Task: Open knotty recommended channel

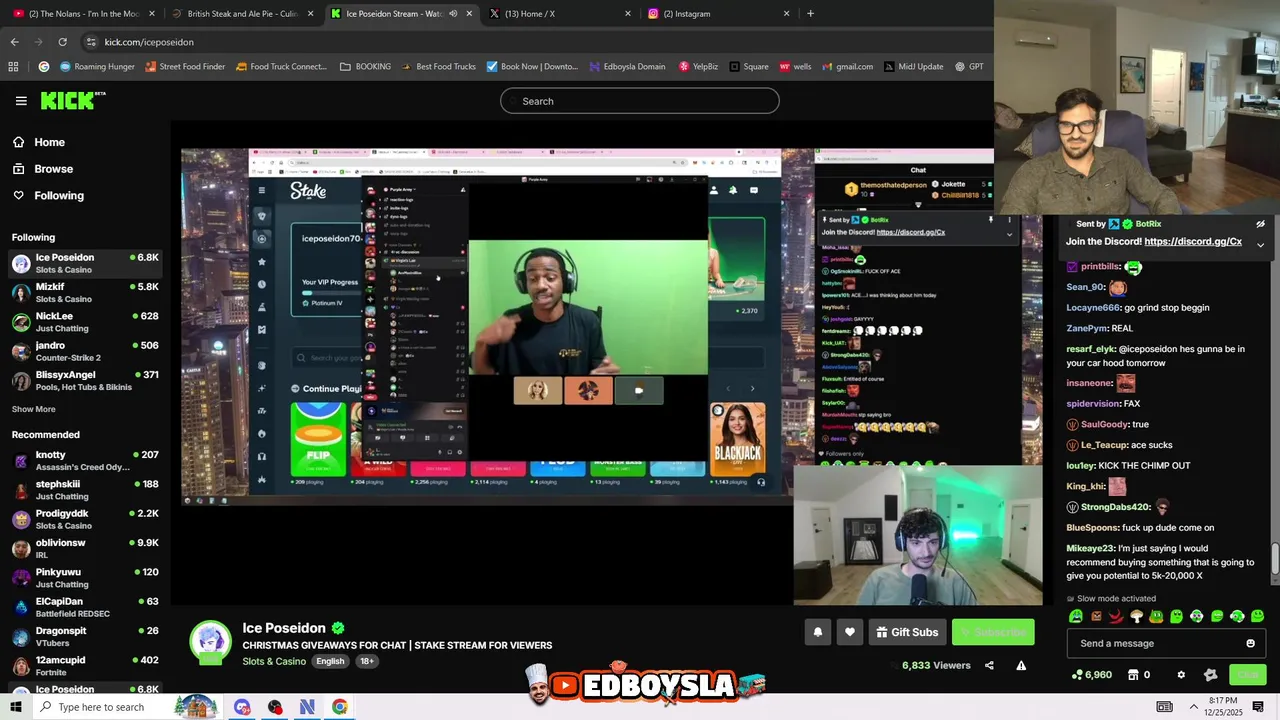Action: click(x=85, y=460)
